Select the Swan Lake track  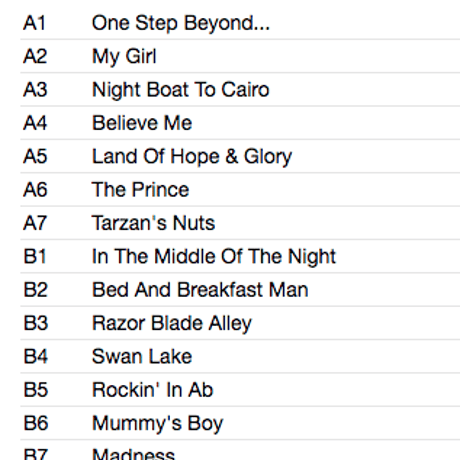coord(142,356)
